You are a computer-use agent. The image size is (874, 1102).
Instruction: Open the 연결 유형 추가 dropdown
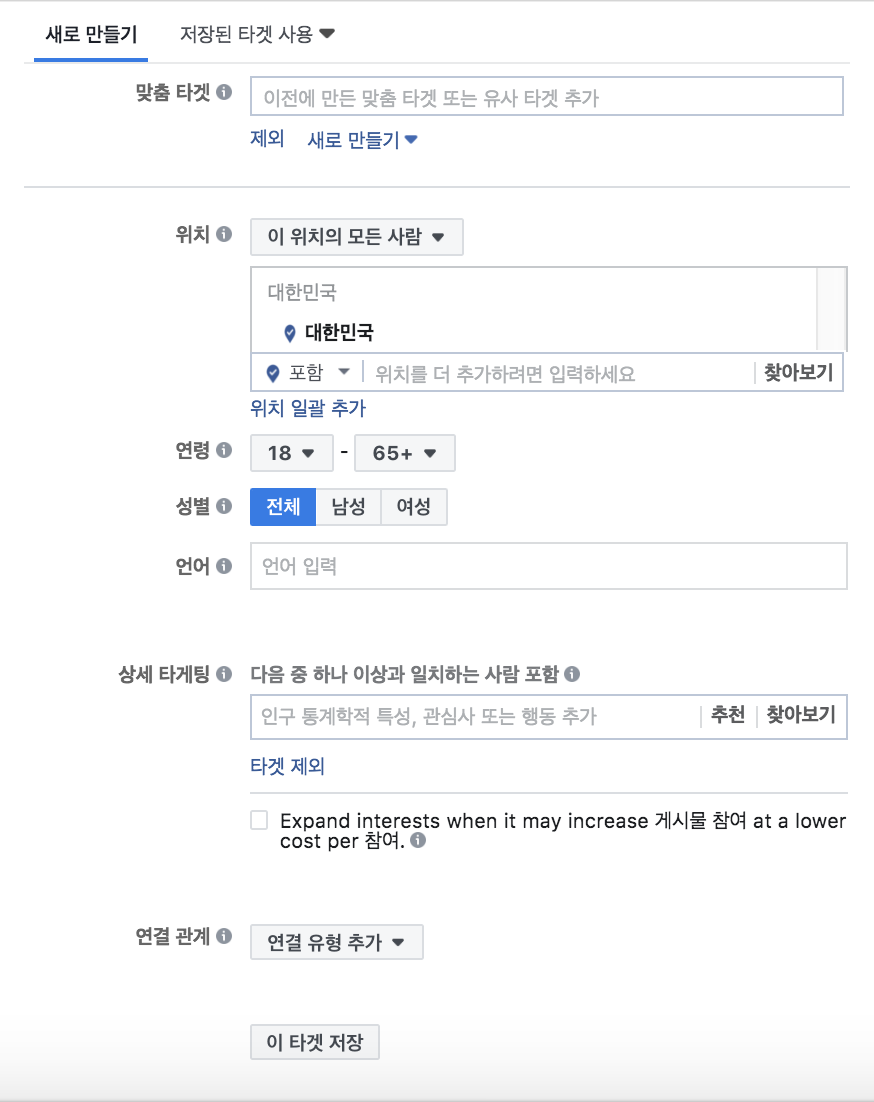(x=338, y=941)
